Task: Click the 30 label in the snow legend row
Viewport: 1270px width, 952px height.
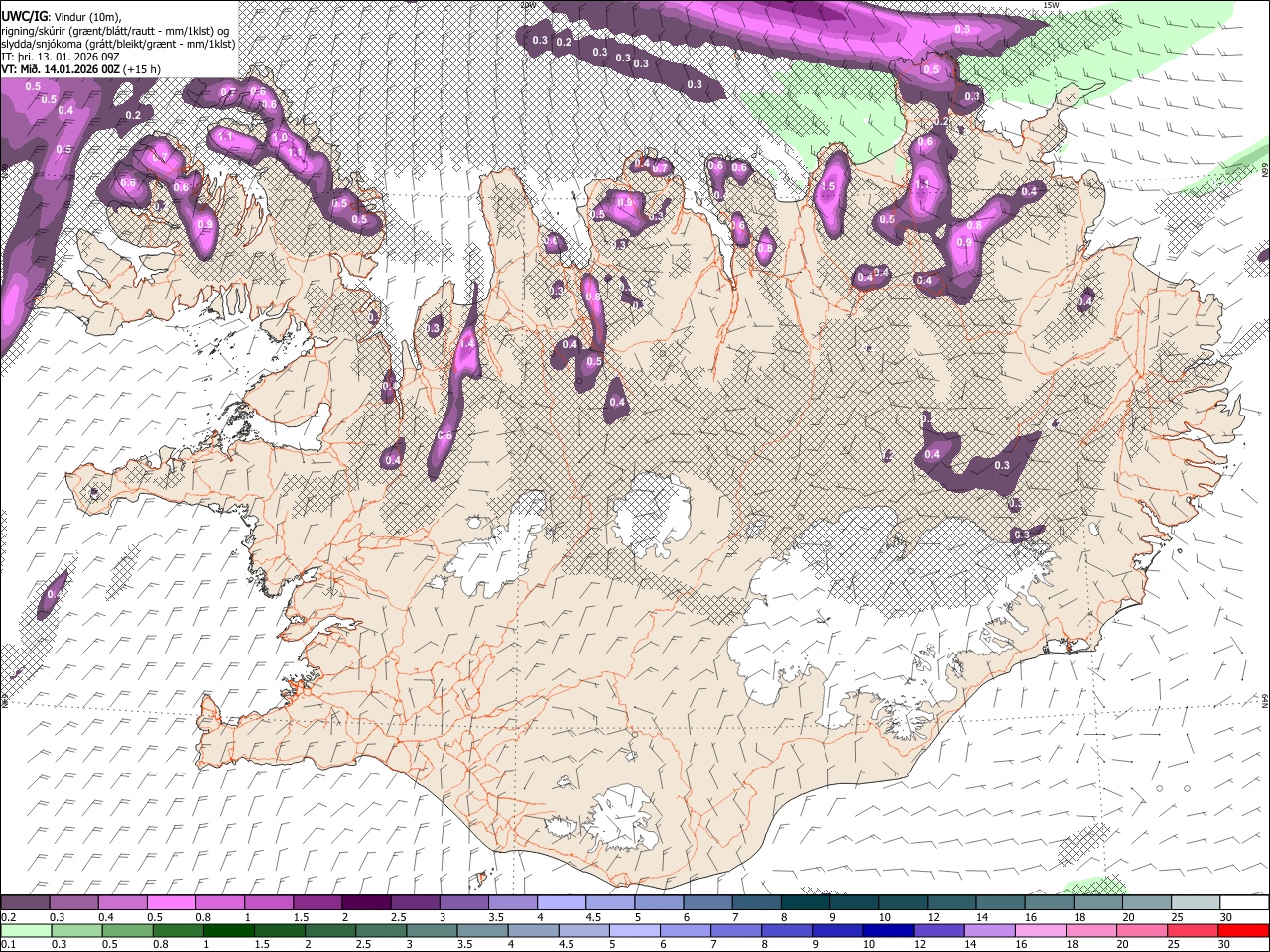Action: (1226, 917)
